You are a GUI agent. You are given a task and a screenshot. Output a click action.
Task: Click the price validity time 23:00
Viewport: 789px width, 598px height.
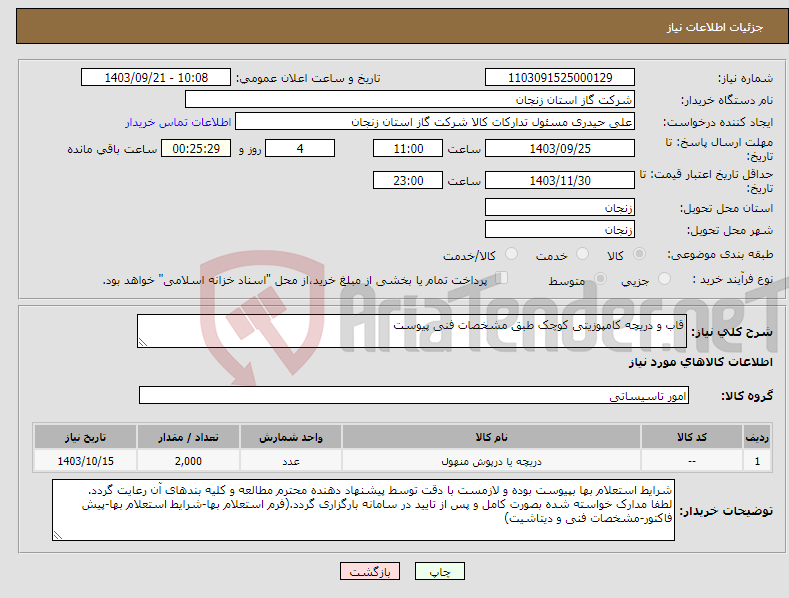coord(408,180)
